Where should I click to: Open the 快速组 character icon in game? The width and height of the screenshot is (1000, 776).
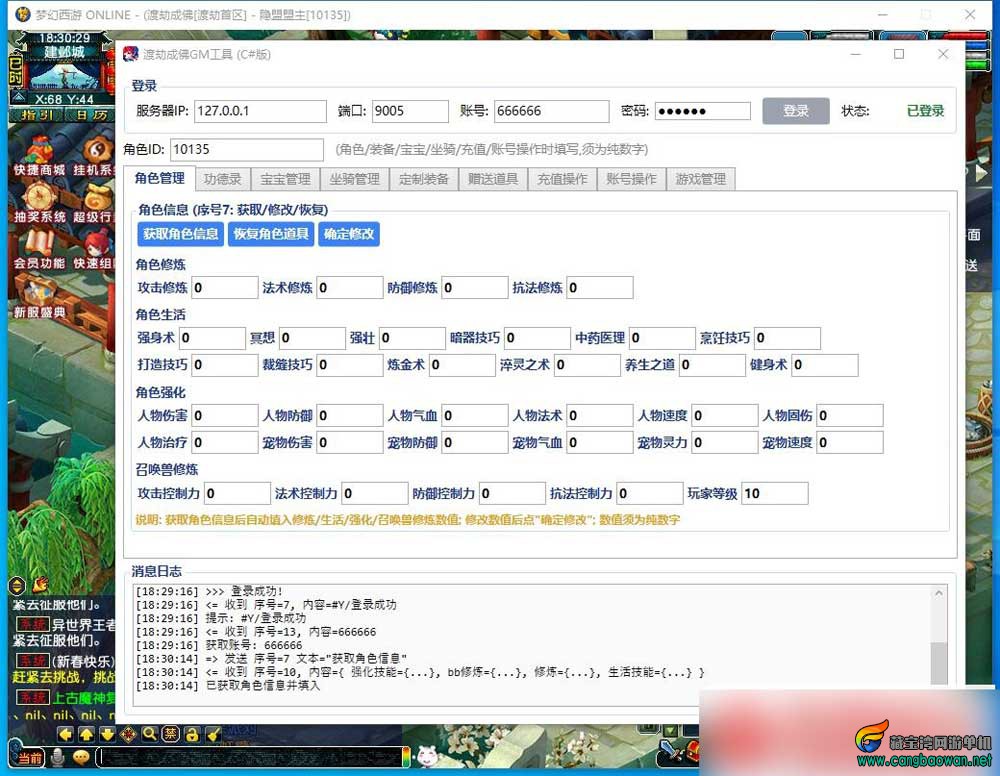tap(94, 249)
